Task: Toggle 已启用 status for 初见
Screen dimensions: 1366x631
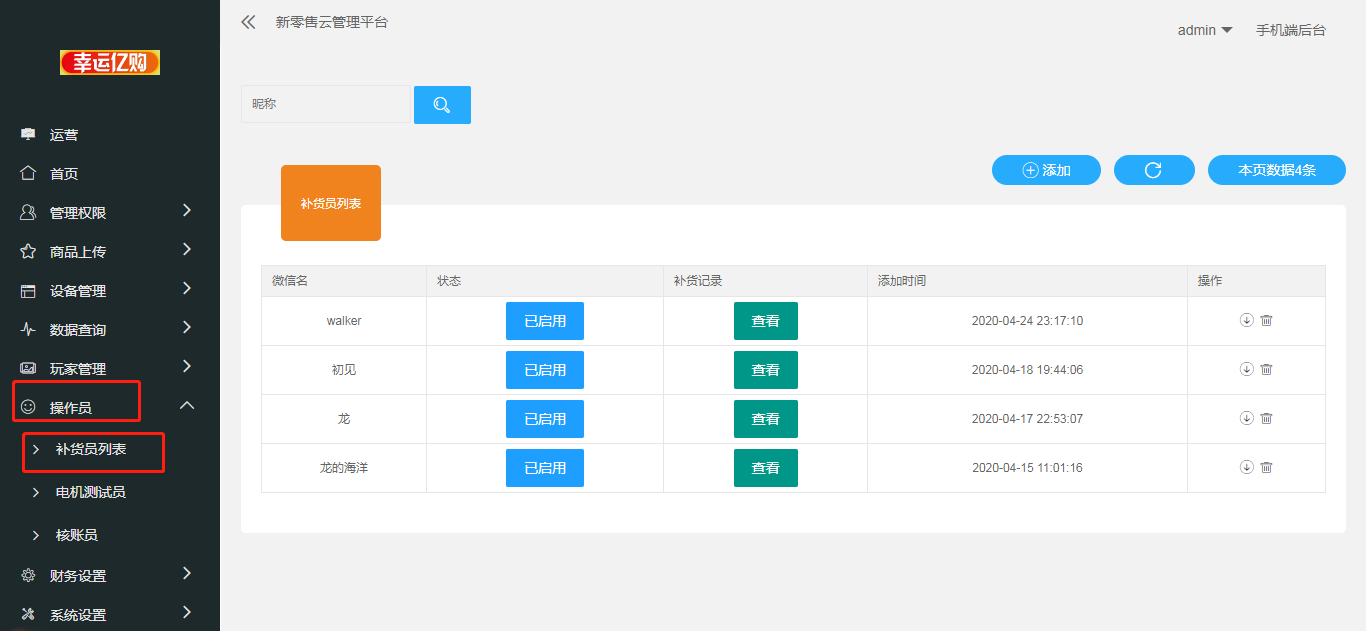Action: coord(545,370)
